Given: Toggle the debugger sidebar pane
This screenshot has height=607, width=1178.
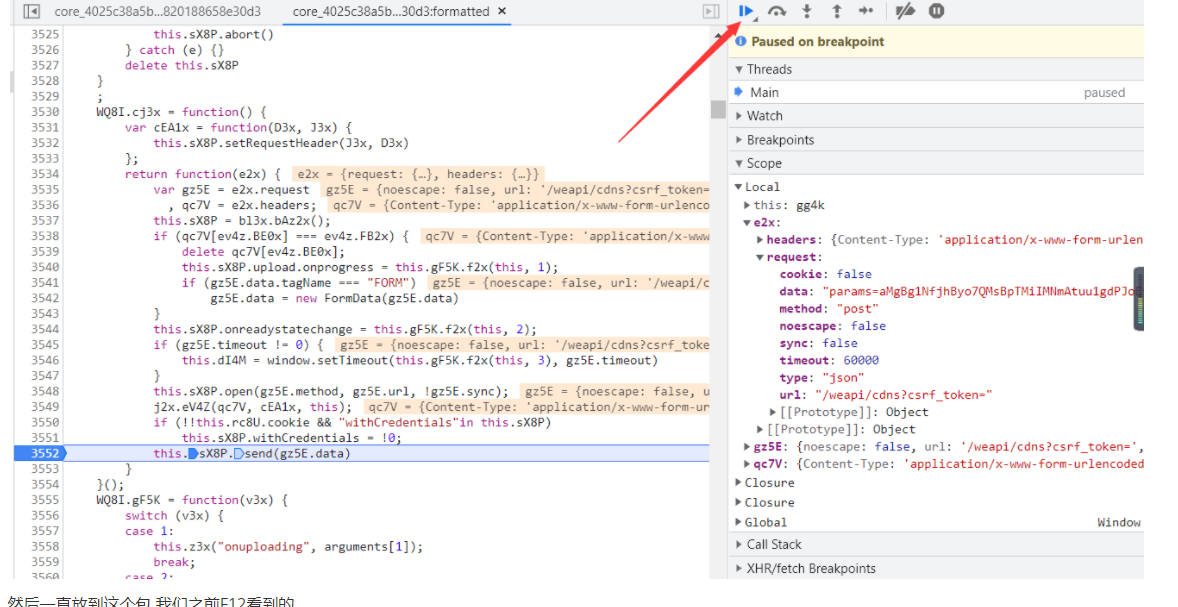Looking at the screenshot, I should click(x=710, y=11).
